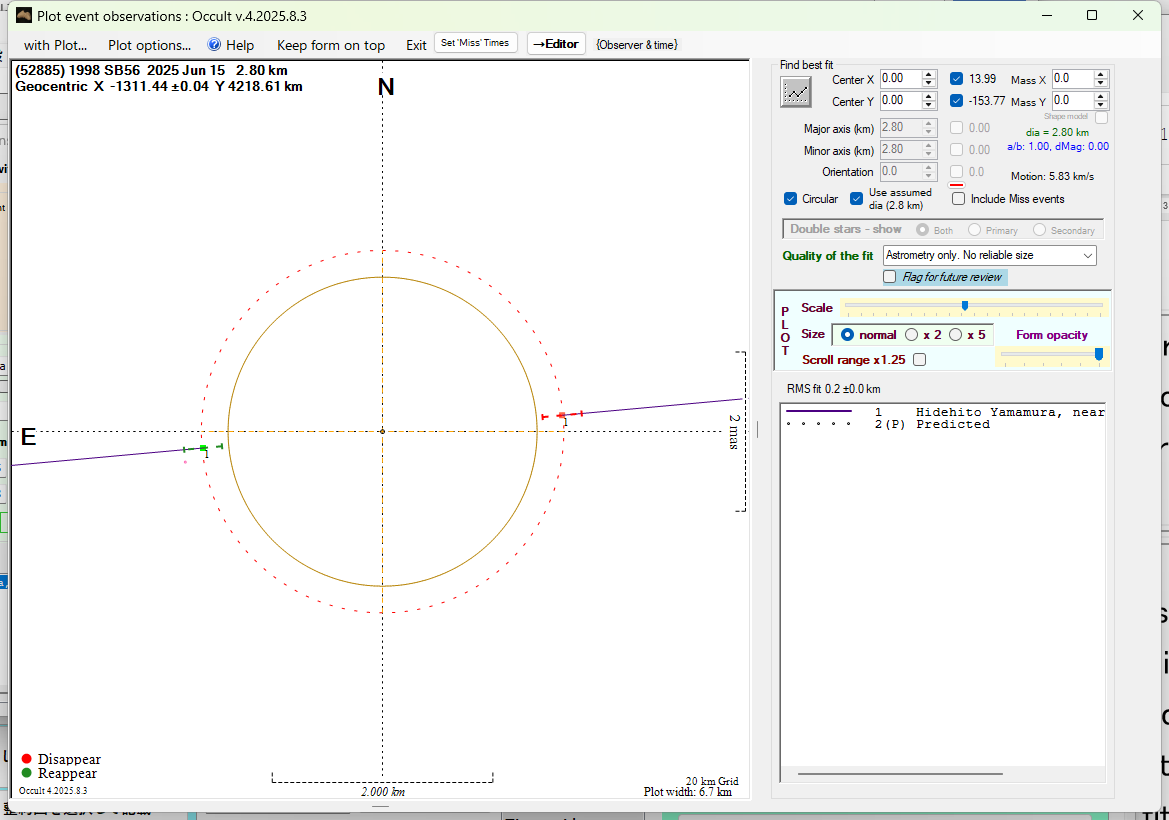Uncheck the Circular checkbox
The width and height of the screenshot is (1169, 820).
pyautogui.click(x=791, y=199)
